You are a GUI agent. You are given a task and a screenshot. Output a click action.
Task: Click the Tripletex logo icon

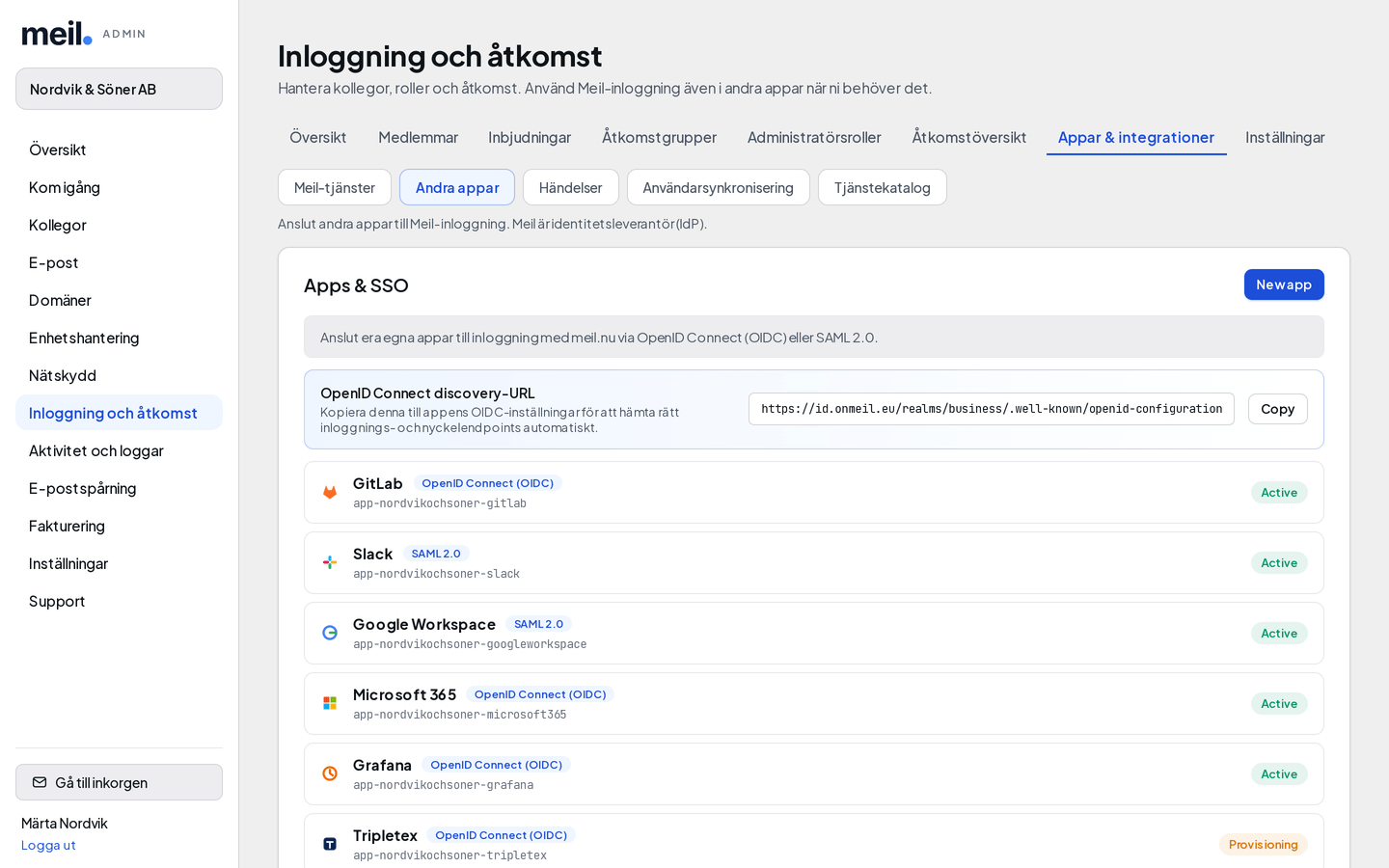[x=330, y=844]
